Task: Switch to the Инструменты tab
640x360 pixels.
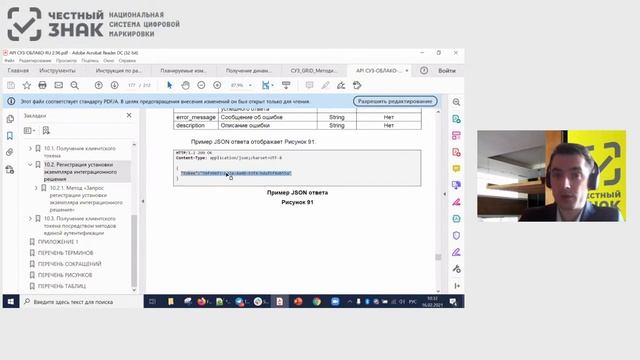Action: coord(58,71)
